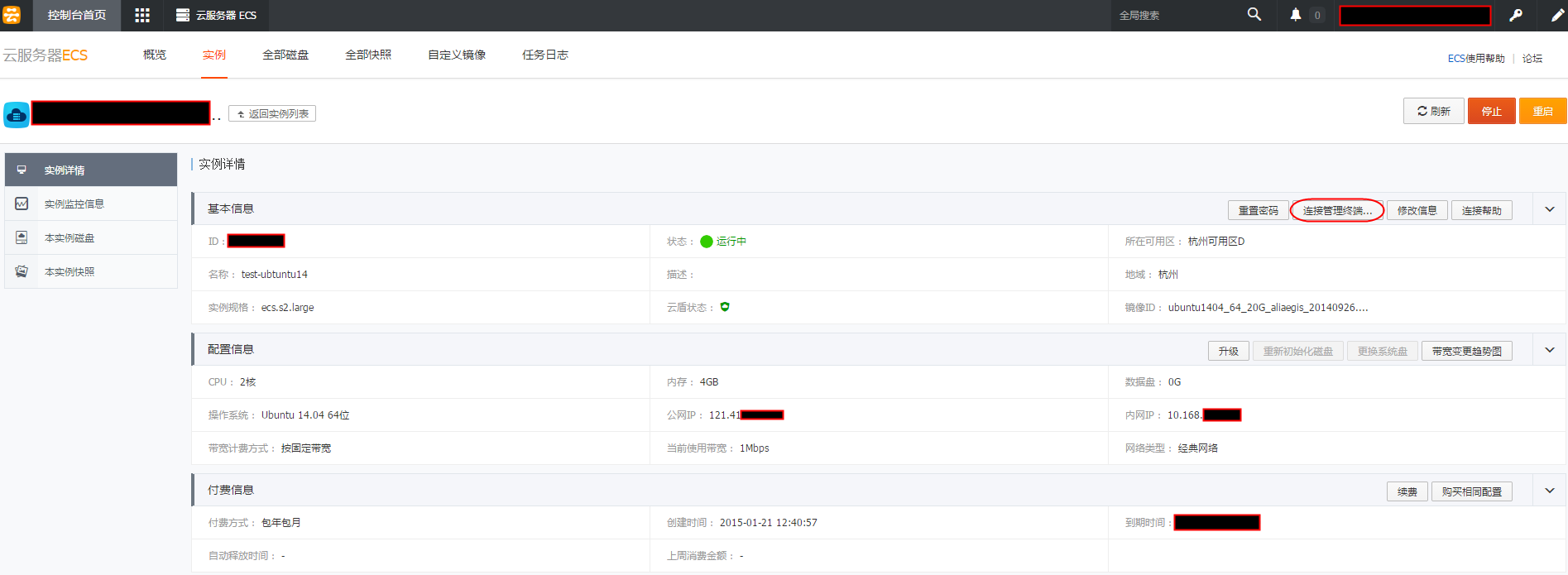Image resolution: width=1568 pixels, height=575 pixels.
Task: Click the key icon in top bar
Action: (x=1516, y=15)
